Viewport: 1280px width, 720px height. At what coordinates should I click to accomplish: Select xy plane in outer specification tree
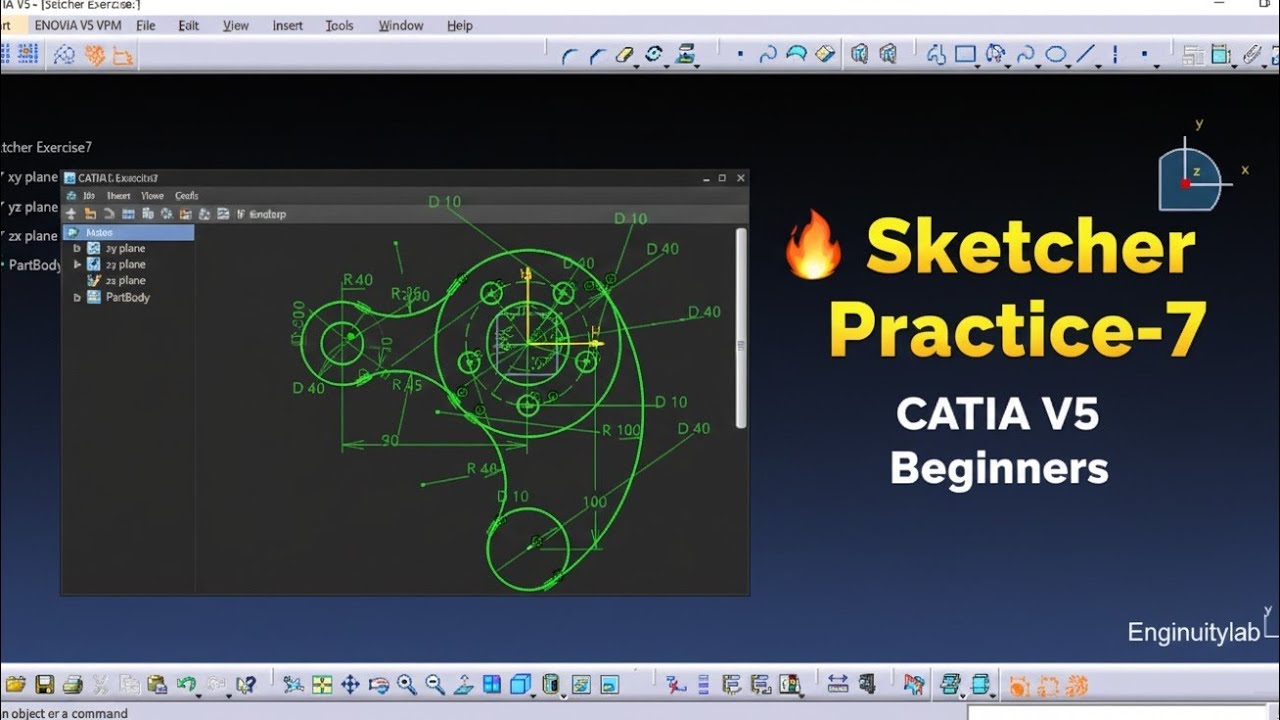[33, 177]
